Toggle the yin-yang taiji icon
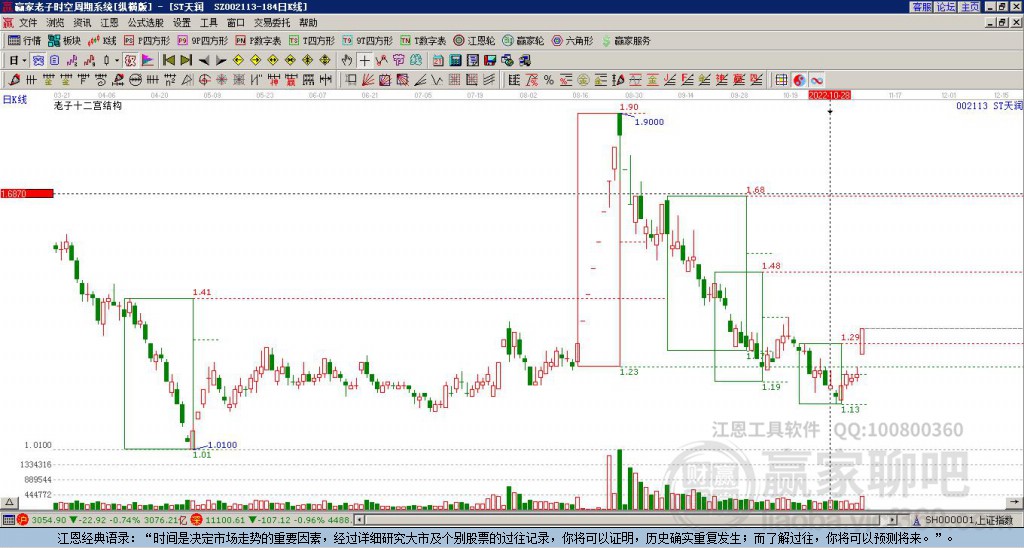 coord(799,80)
